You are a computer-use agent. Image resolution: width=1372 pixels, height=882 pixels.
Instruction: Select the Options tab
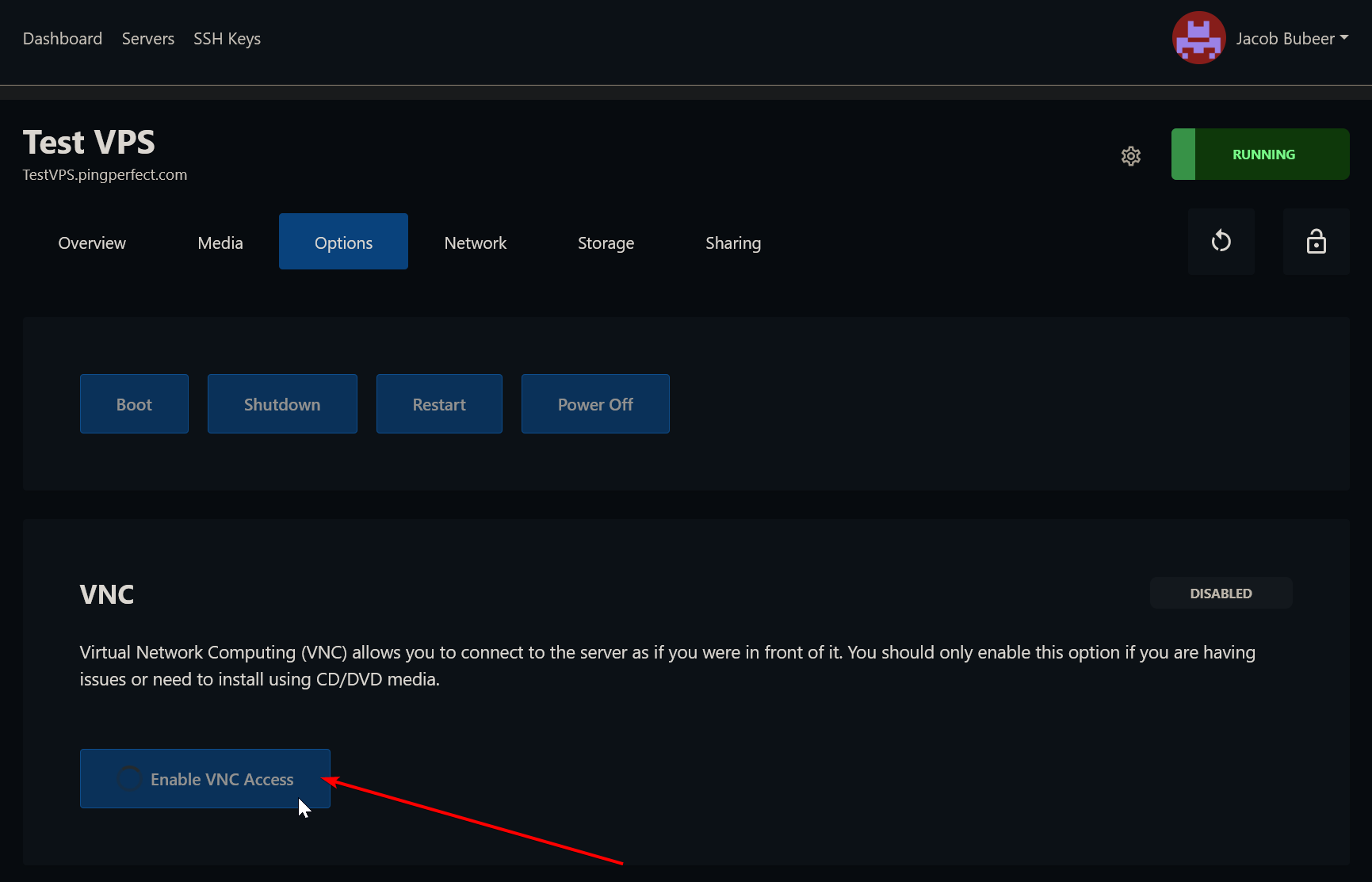click(343, 242)
